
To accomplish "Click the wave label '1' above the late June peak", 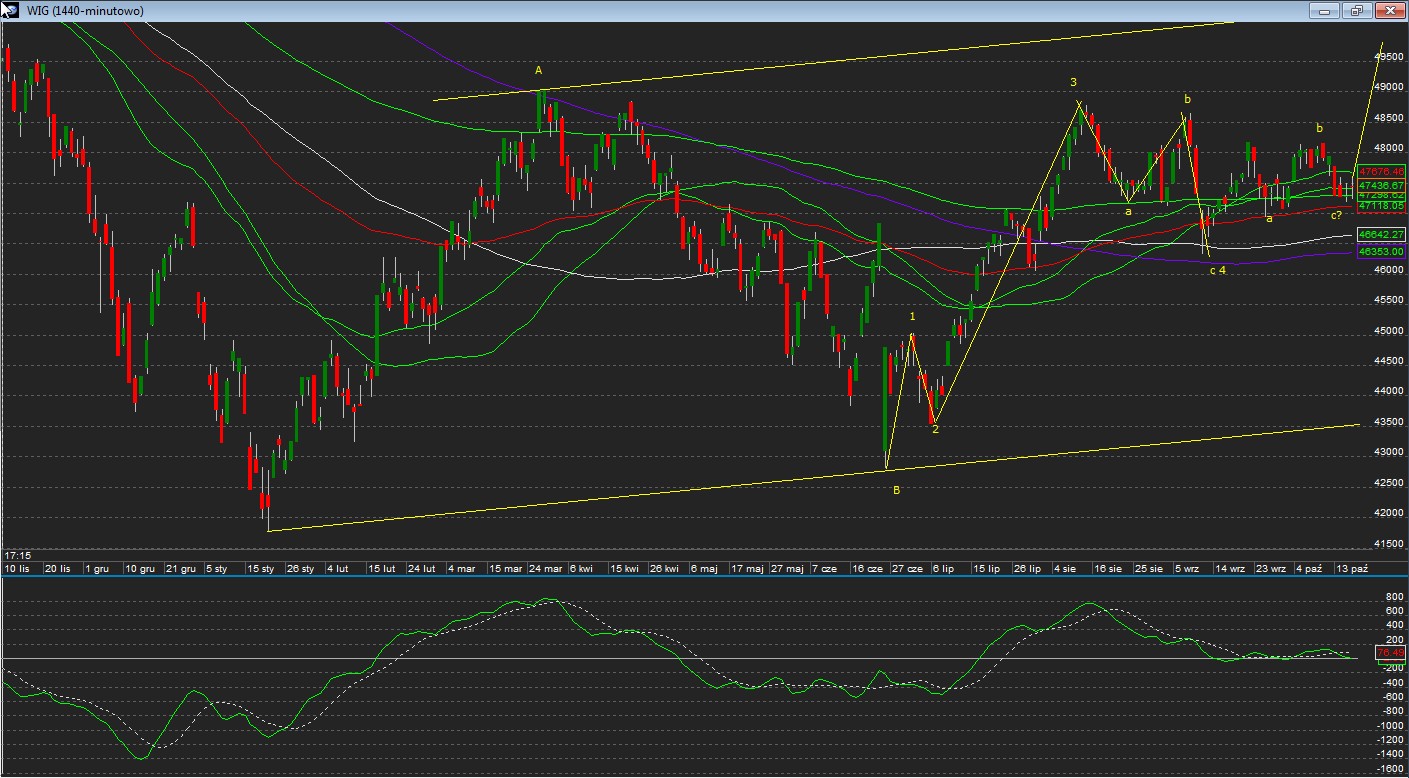I will point(912,316).
